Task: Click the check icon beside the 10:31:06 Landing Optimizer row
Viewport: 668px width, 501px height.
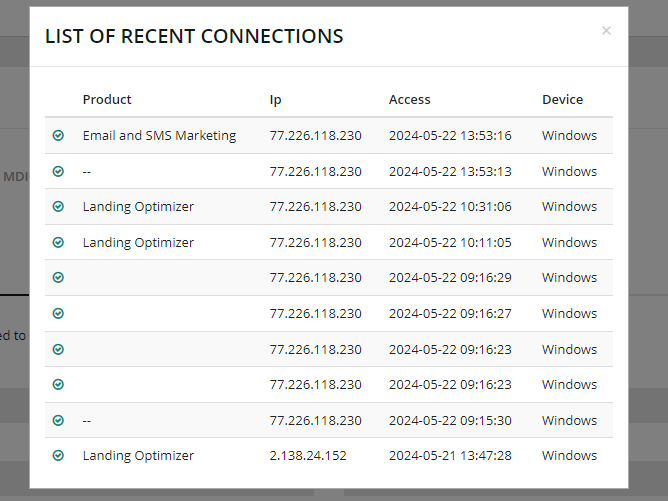Action: tap(58, 207)
